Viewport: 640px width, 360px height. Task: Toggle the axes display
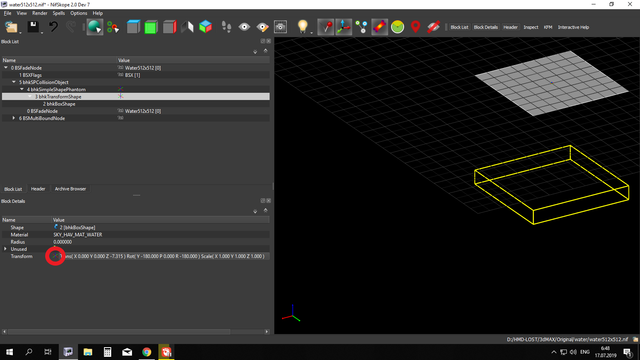click(x=344, y=27)
